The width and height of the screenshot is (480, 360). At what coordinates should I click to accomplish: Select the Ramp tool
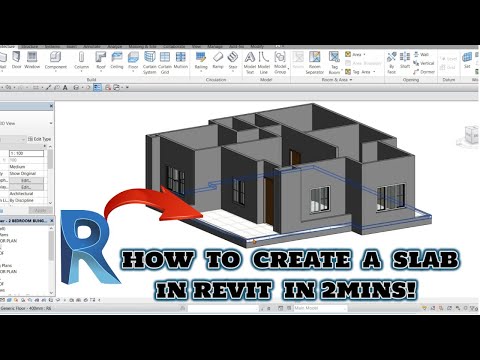tap(218, 60)
